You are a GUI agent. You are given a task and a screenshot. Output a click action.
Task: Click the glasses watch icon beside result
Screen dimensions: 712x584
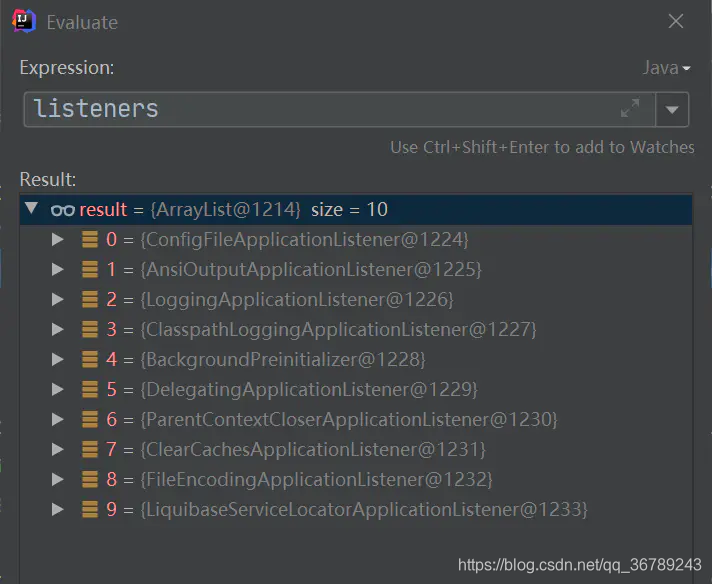coord(63,210)
